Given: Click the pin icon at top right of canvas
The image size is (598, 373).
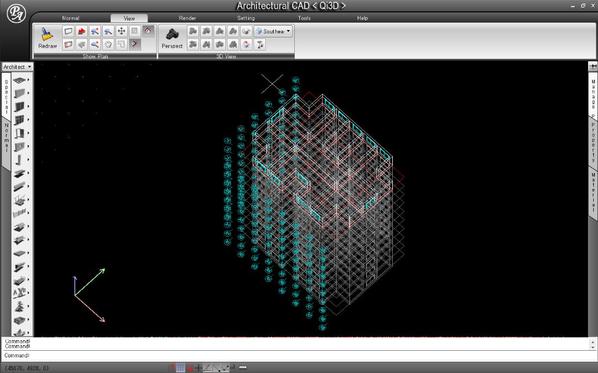Looking at the screenshot, I should (x=593, y=66).
